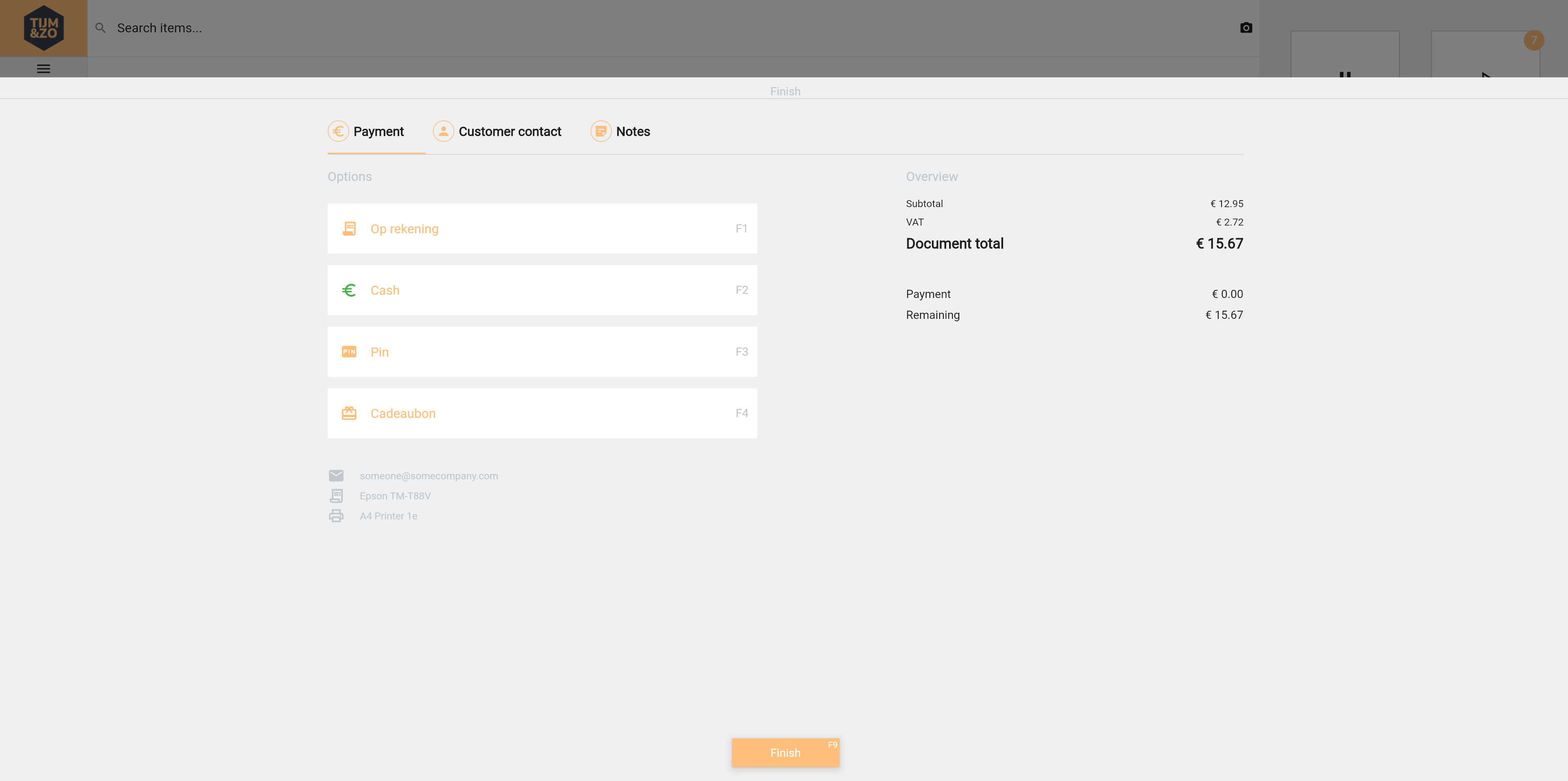This screenshot has width=1568, height=781.
Task: Click the search magnifier icon
Action: click(101, 28)
